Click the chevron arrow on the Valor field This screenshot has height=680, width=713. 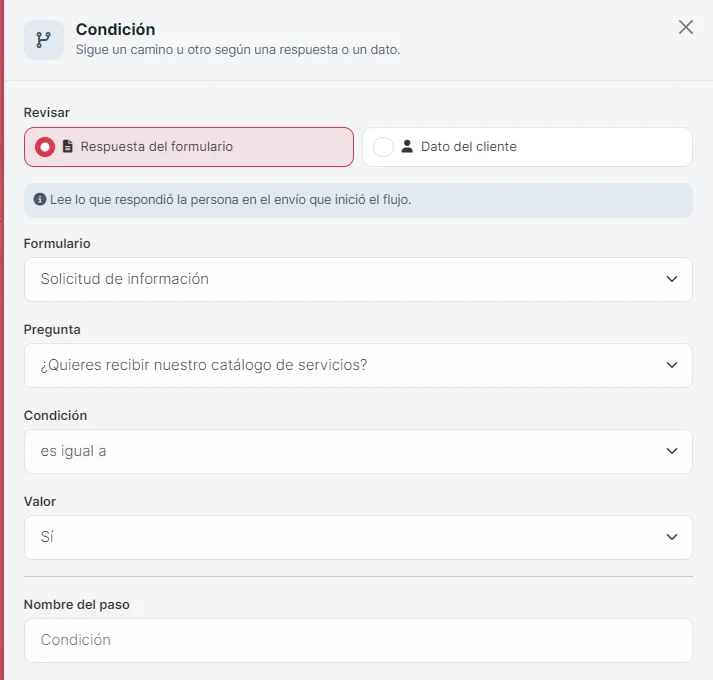(x=672, y=537)
